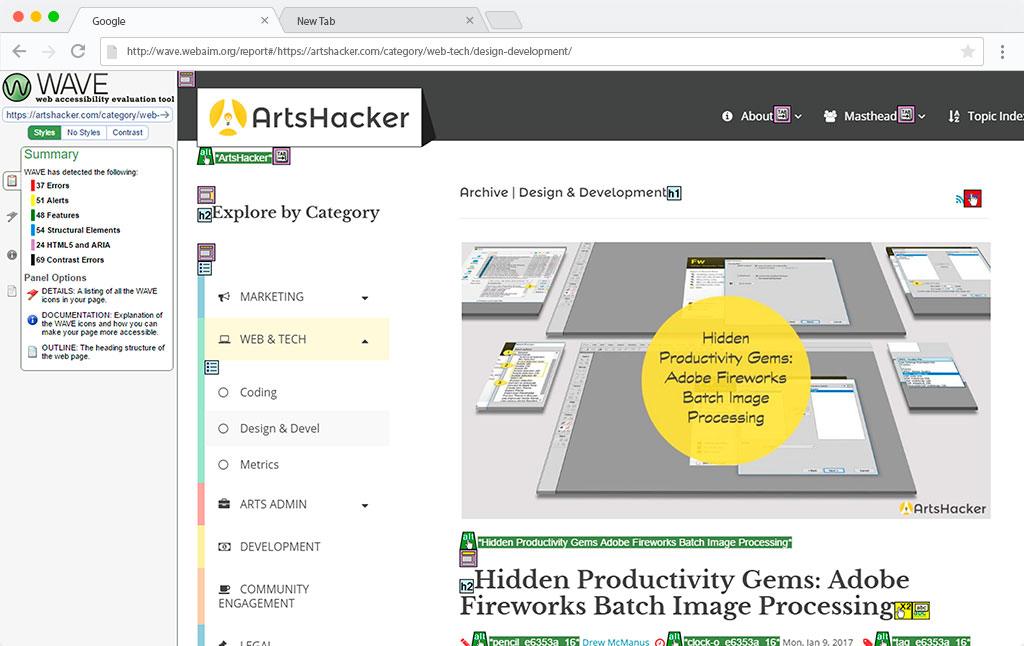The height and width of the screenshot is (646, 1024).
Task: Click the WAVE ARIA icon next to Masthead
Action: coord(906,114)
